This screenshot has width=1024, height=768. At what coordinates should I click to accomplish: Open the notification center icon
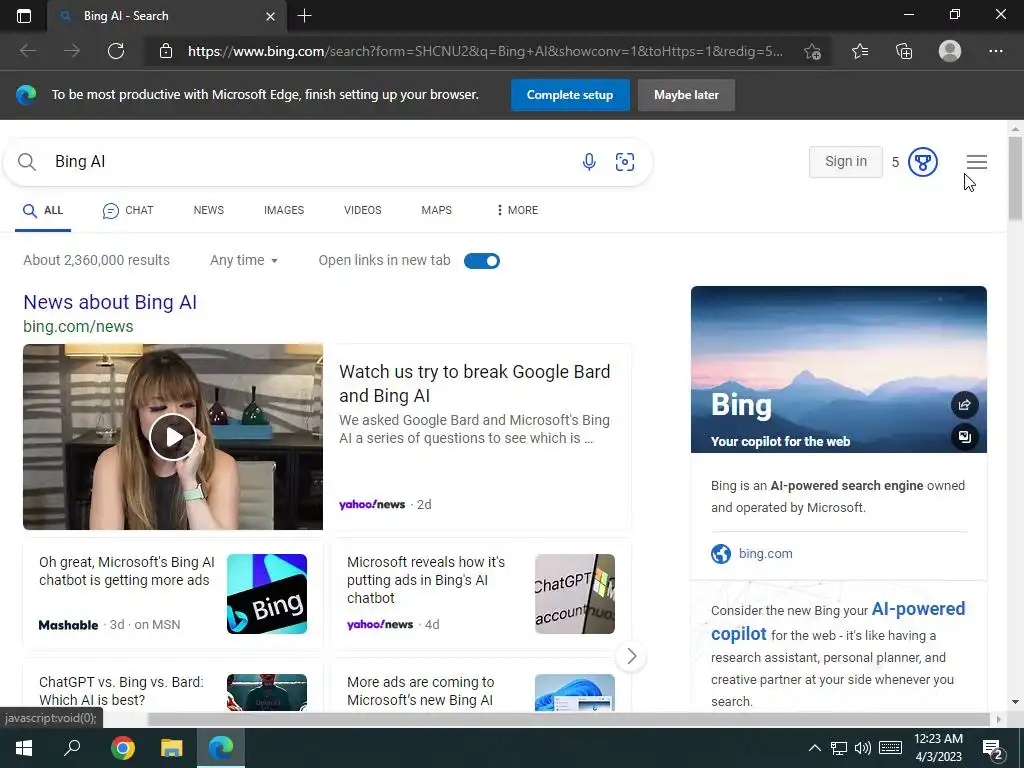coord(993,749)
